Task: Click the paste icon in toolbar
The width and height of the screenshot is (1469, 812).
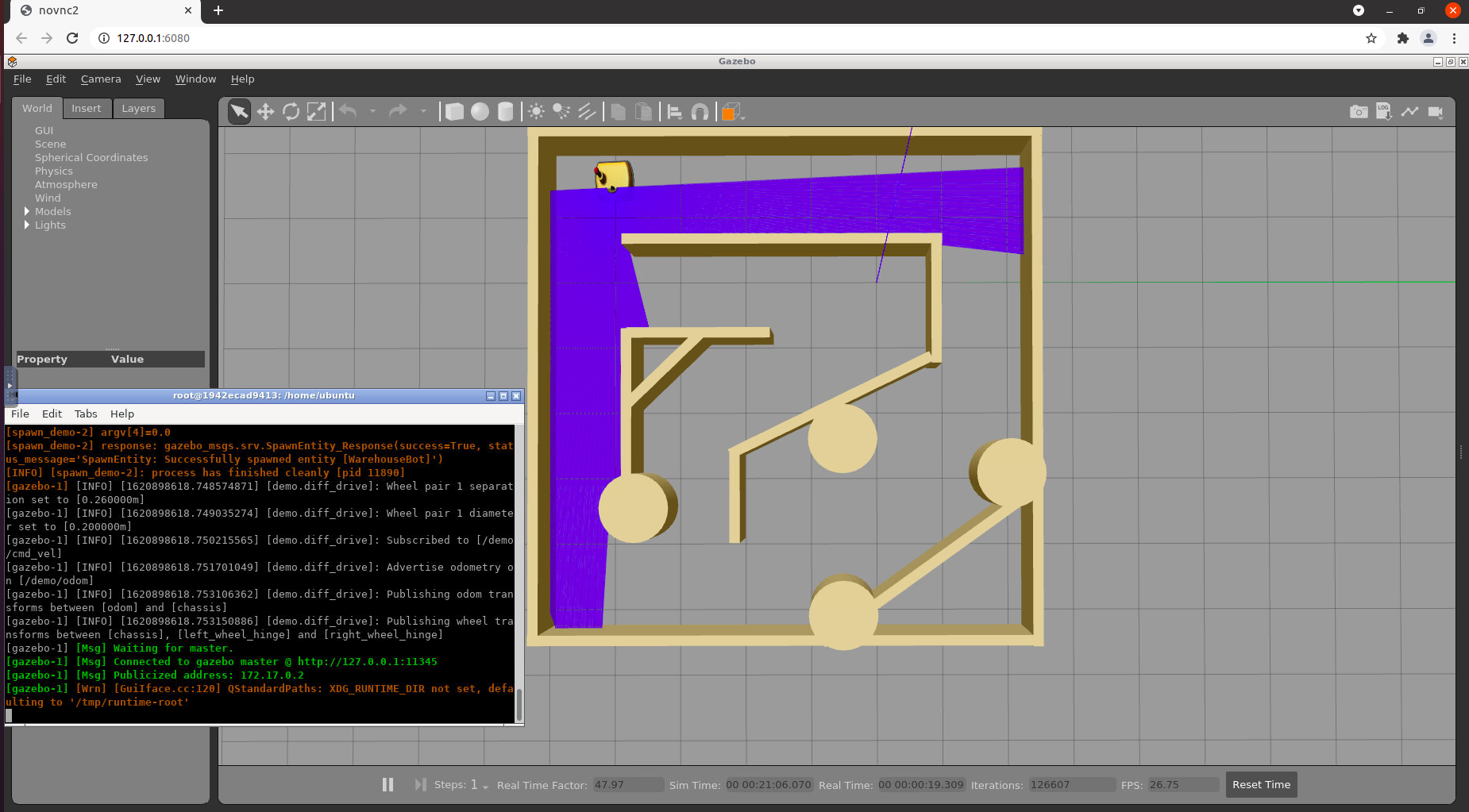Action: pyautogui.click(x=644, y=112)
